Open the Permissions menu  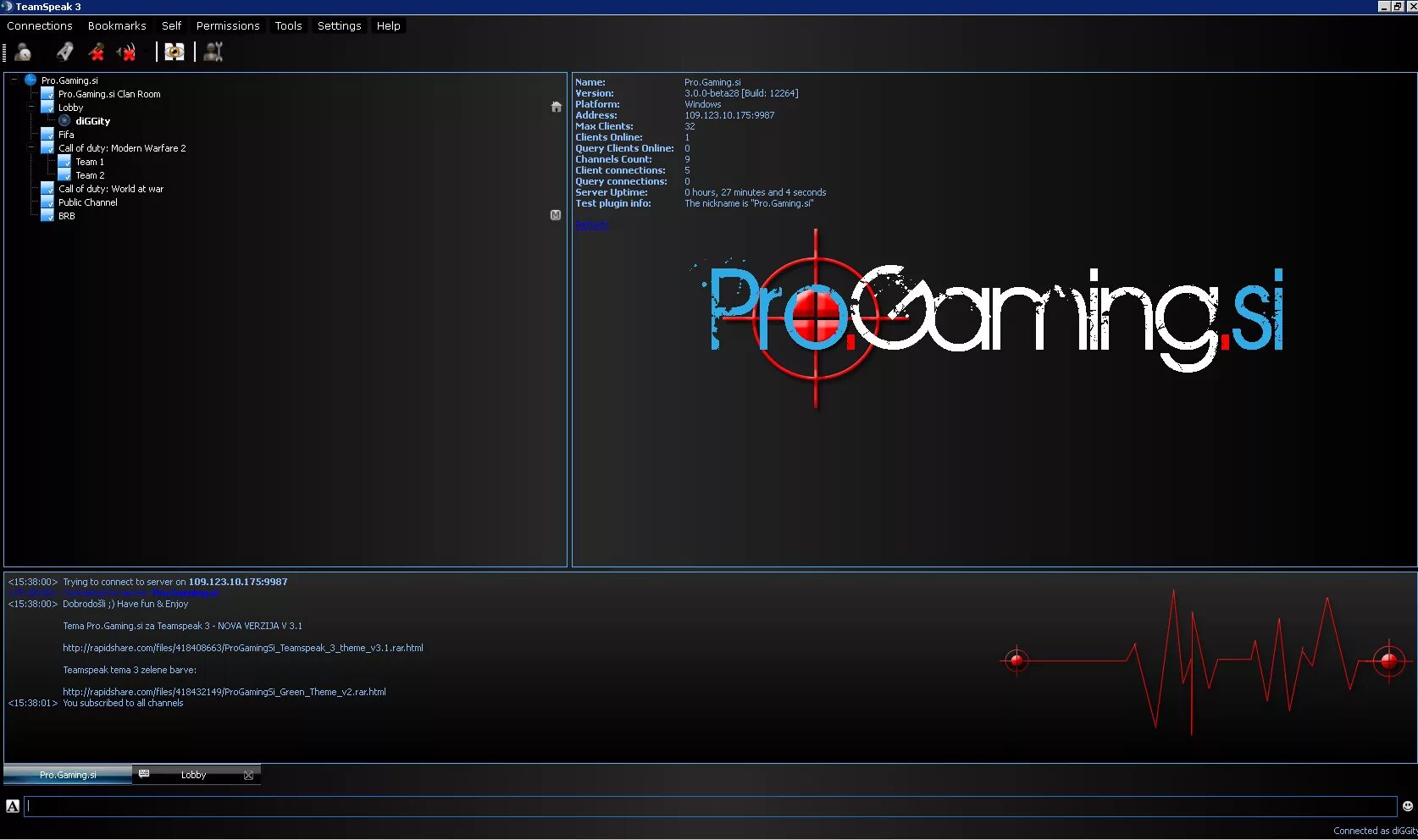pyautogui.click(x=228, y=26)
